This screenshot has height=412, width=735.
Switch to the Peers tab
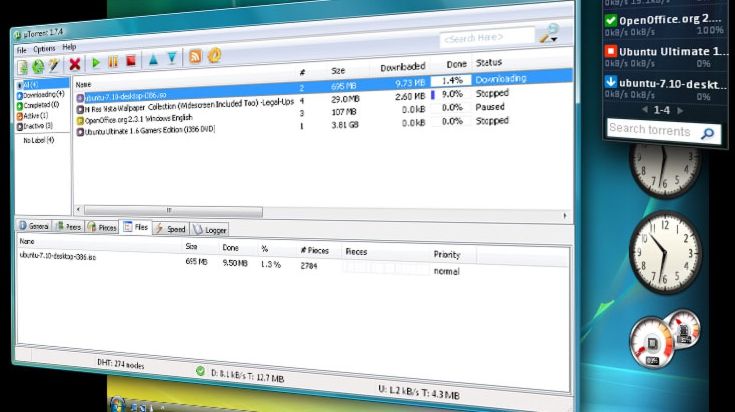pyautogui.click(x=69, y=227)
